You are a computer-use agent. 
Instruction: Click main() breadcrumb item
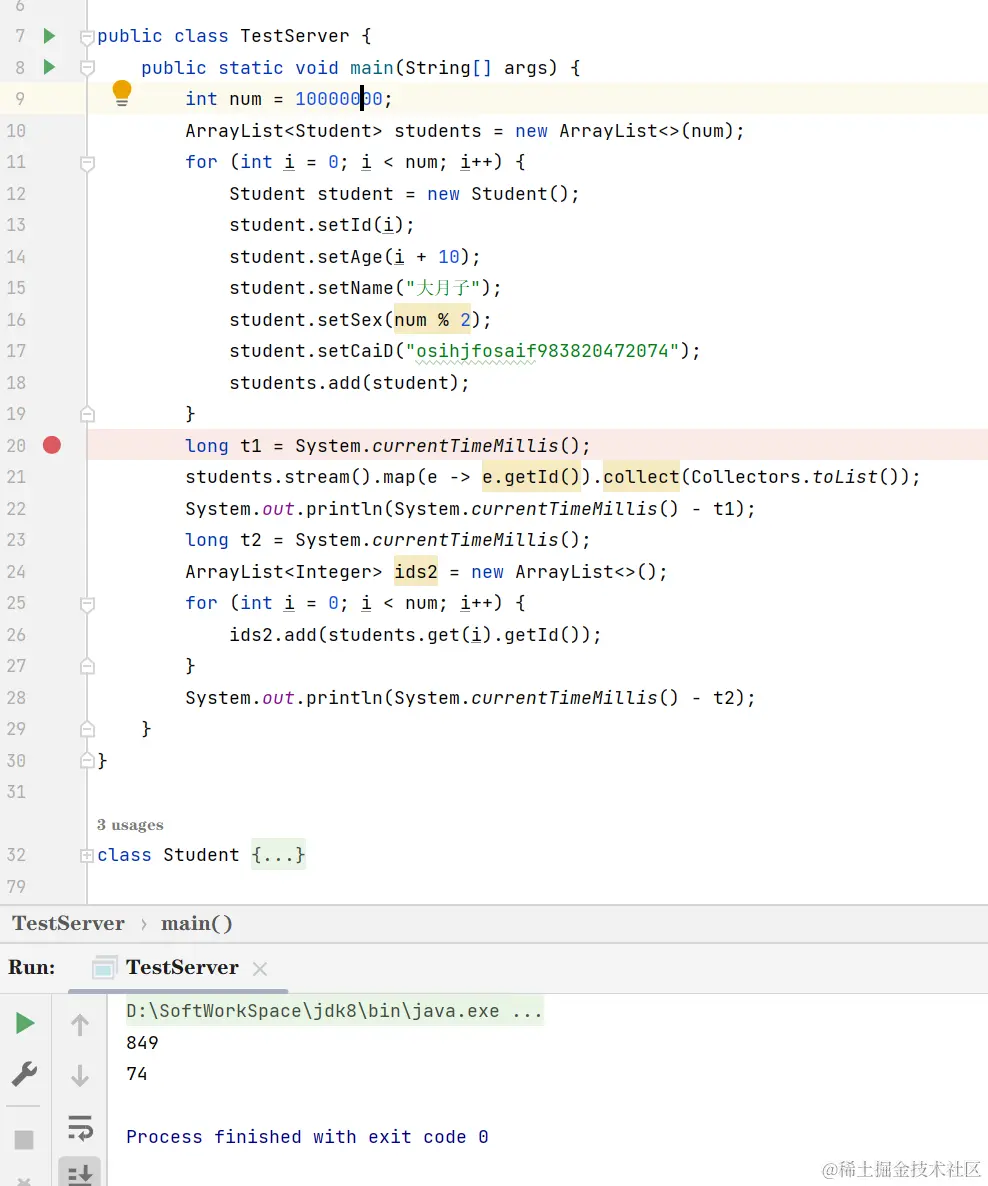pyautogui.click(x=197, y=923)
